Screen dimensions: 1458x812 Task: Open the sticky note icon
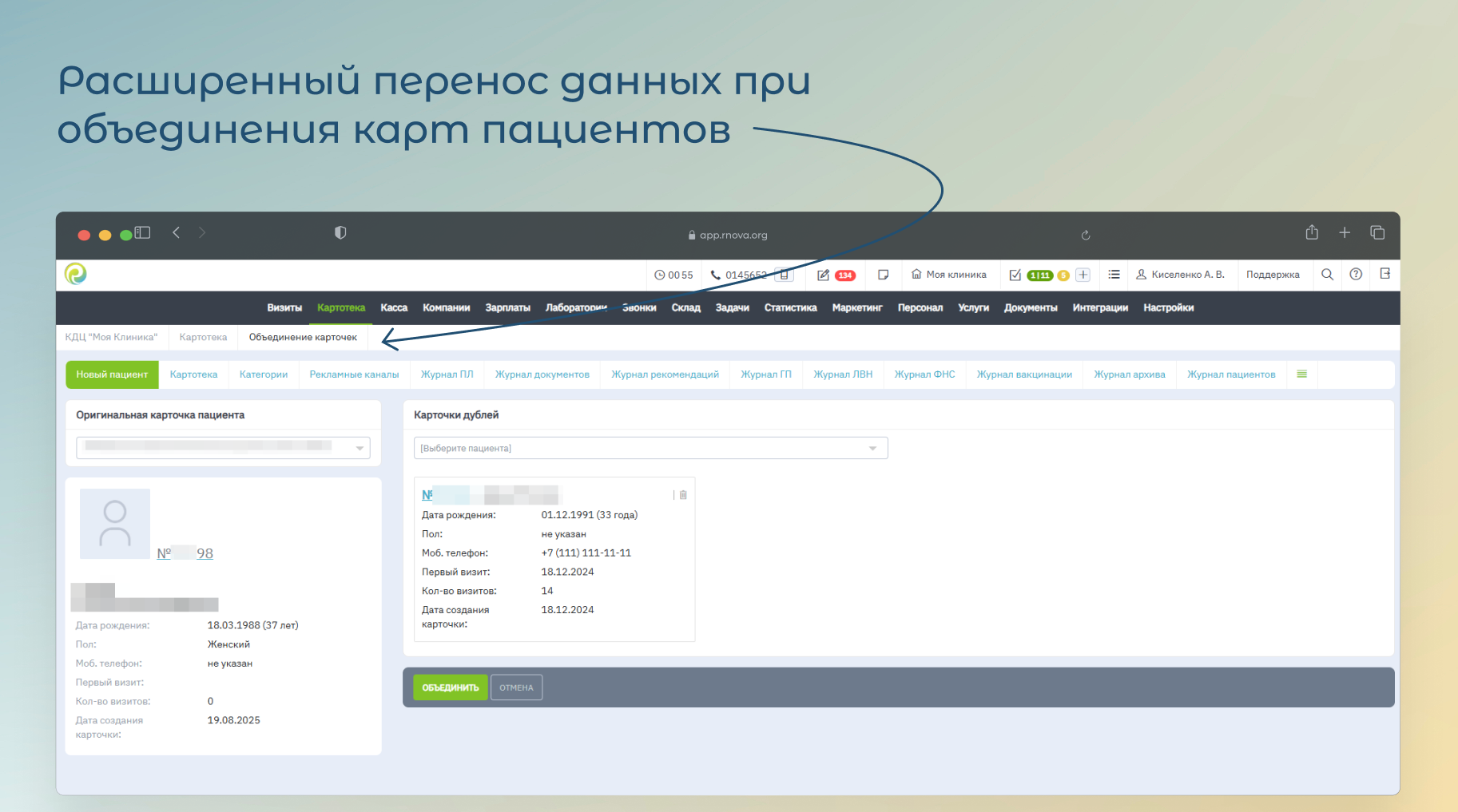tap(883, 275)
